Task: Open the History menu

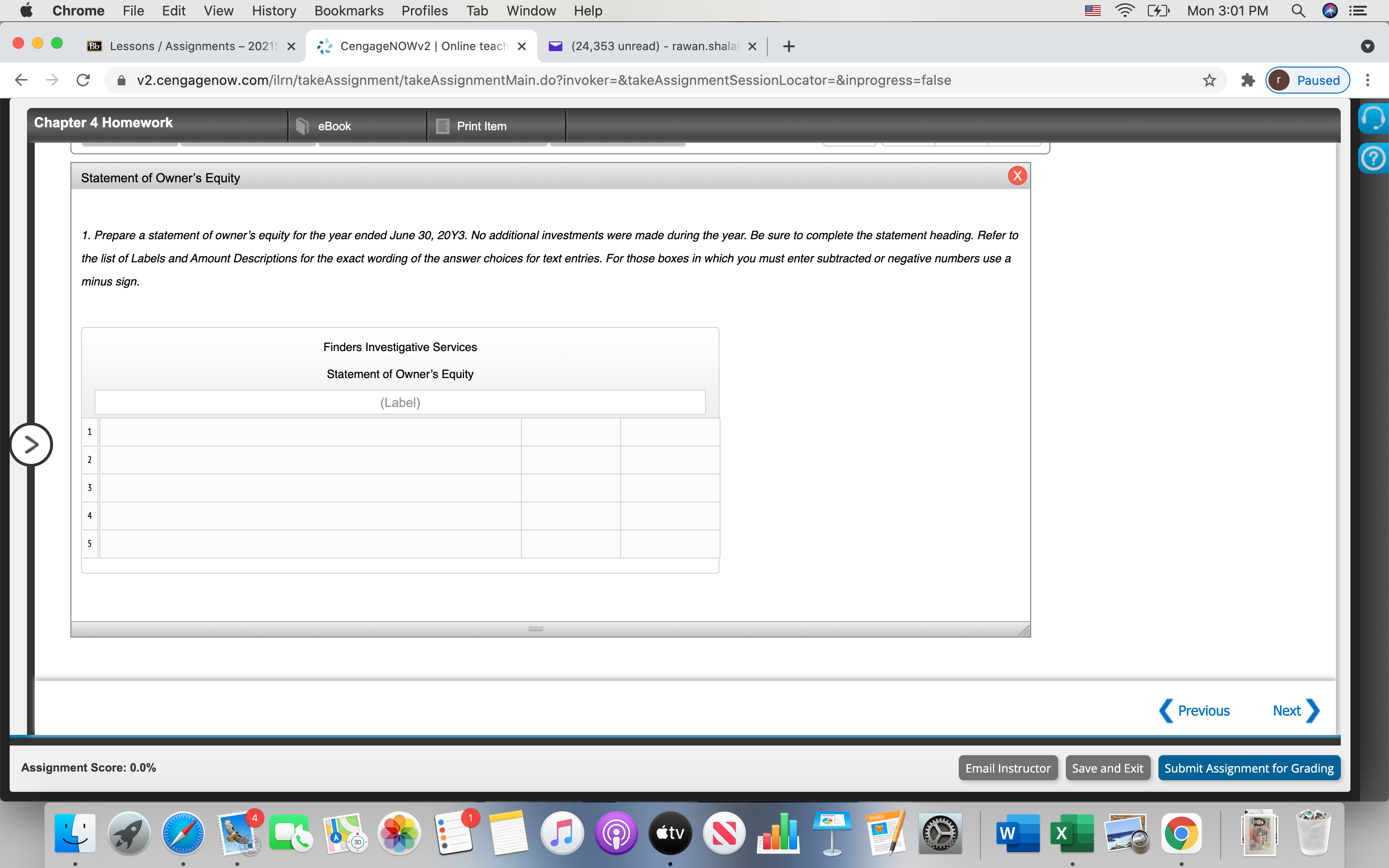Action: 273,10
